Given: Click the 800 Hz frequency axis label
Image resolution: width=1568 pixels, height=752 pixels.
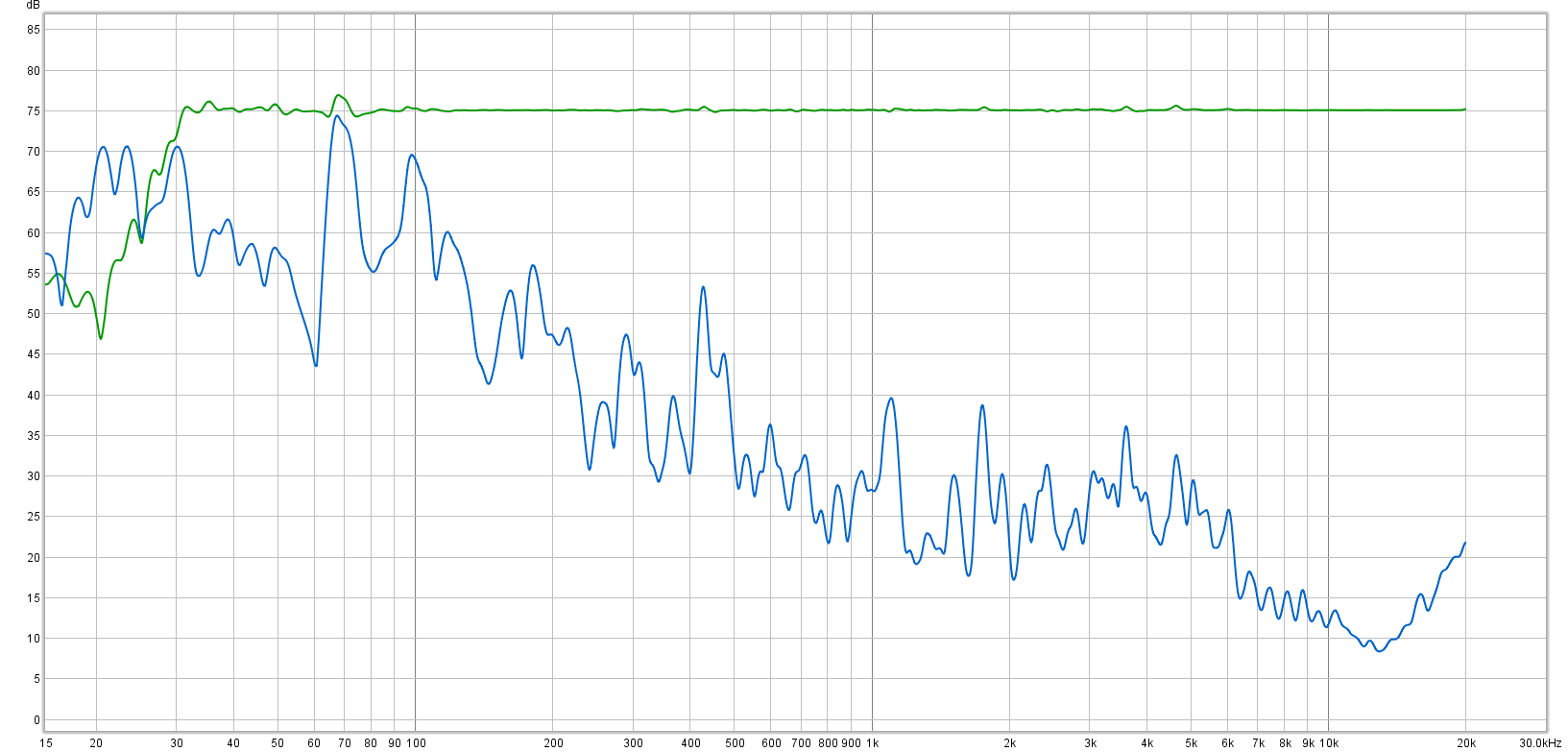Looking at the screenshot, I should point(828,743).
